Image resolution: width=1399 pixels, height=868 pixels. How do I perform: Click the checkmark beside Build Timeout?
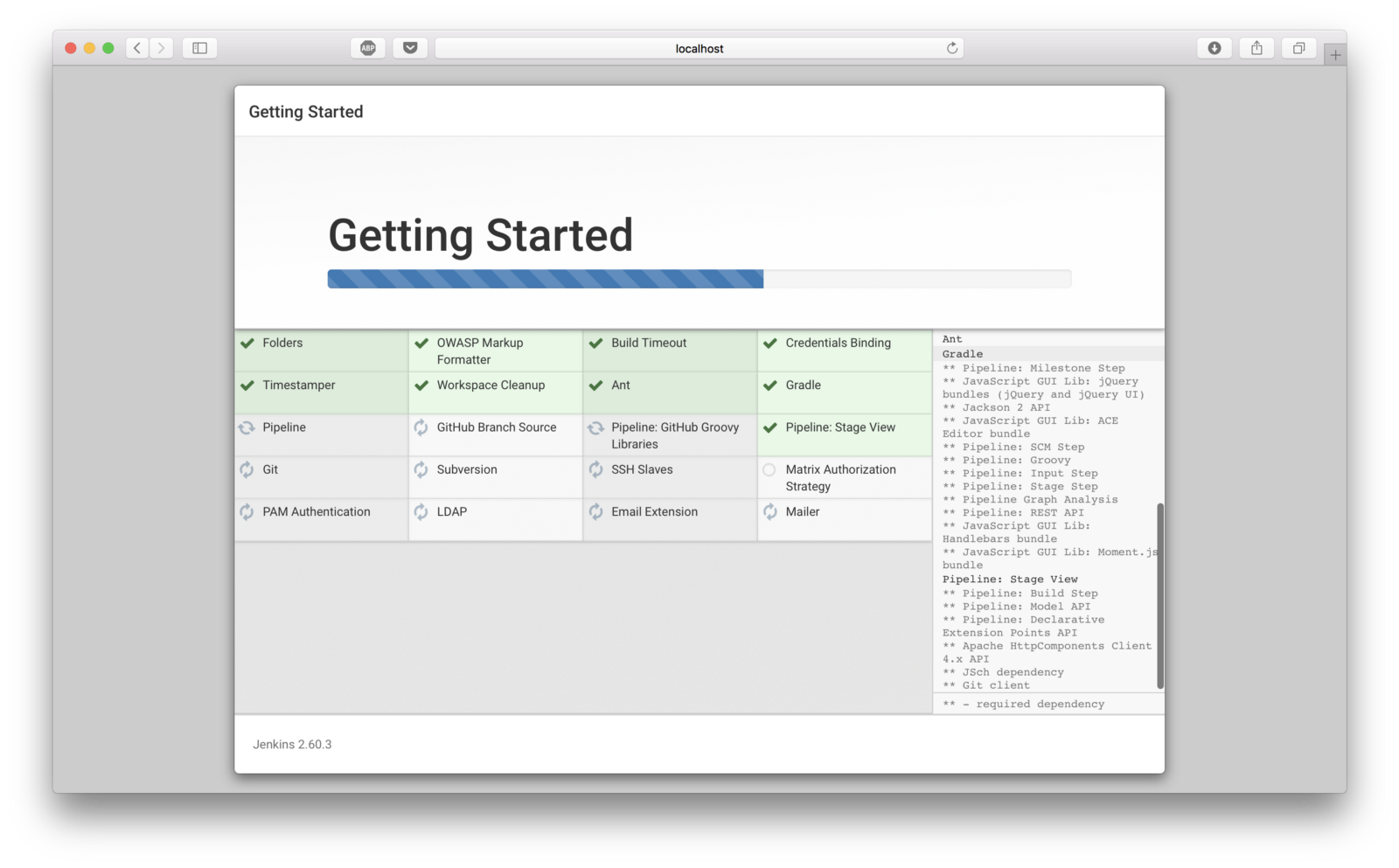point(596,344)
